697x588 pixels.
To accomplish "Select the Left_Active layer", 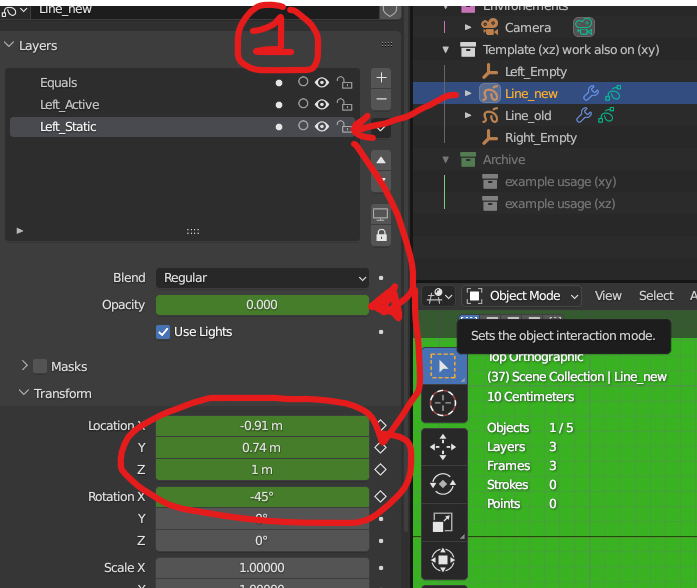I will click(183, 104).
